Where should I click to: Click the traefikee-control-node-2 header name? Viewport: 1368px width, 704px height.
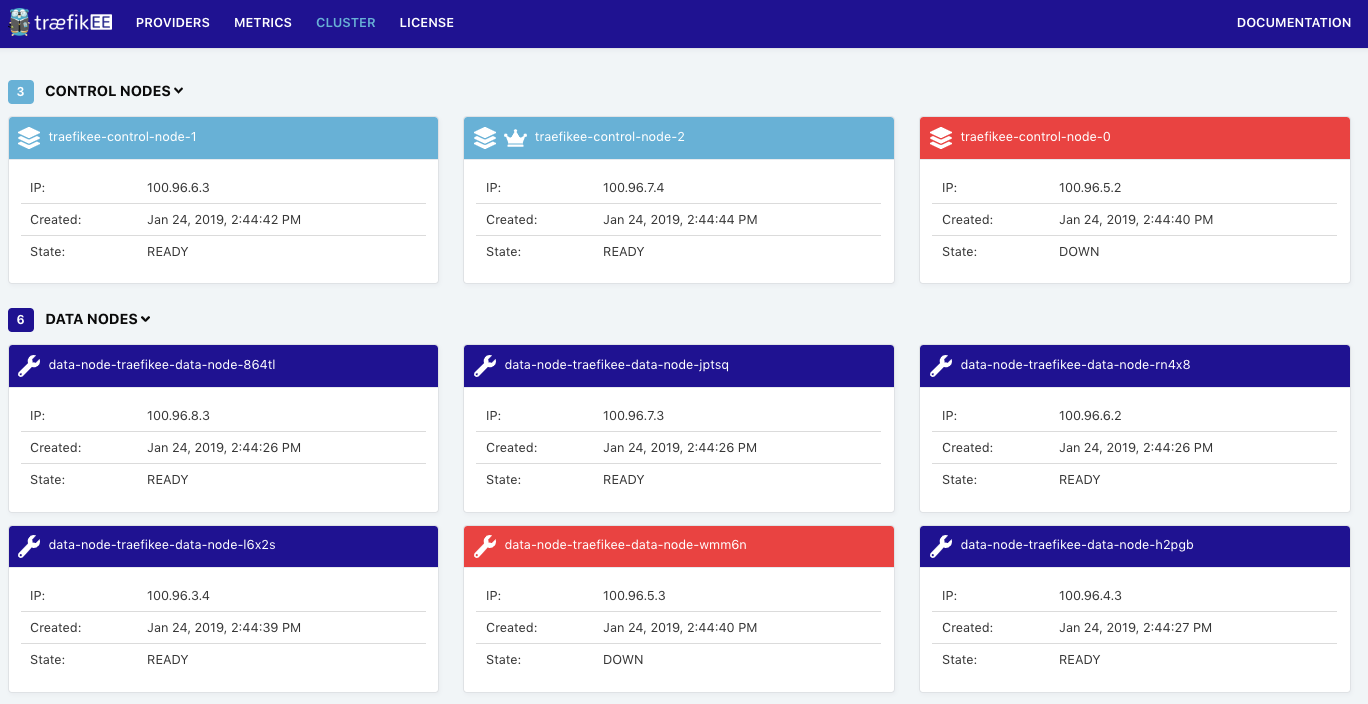pos(610,137)
